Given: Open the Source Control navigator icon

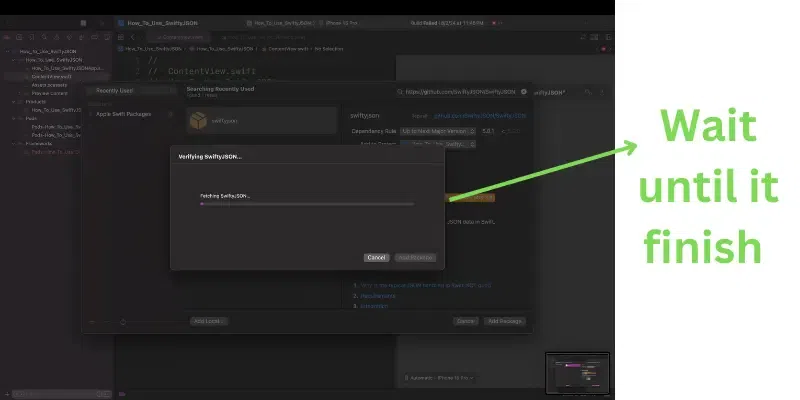Looking at the screenshot, I should pos(19,37).
